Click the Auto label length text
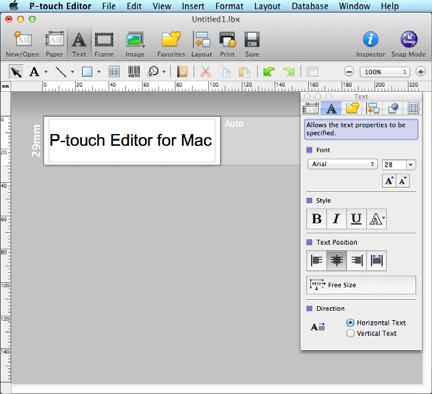Viewport: 432px width, 394px height. 234,124
